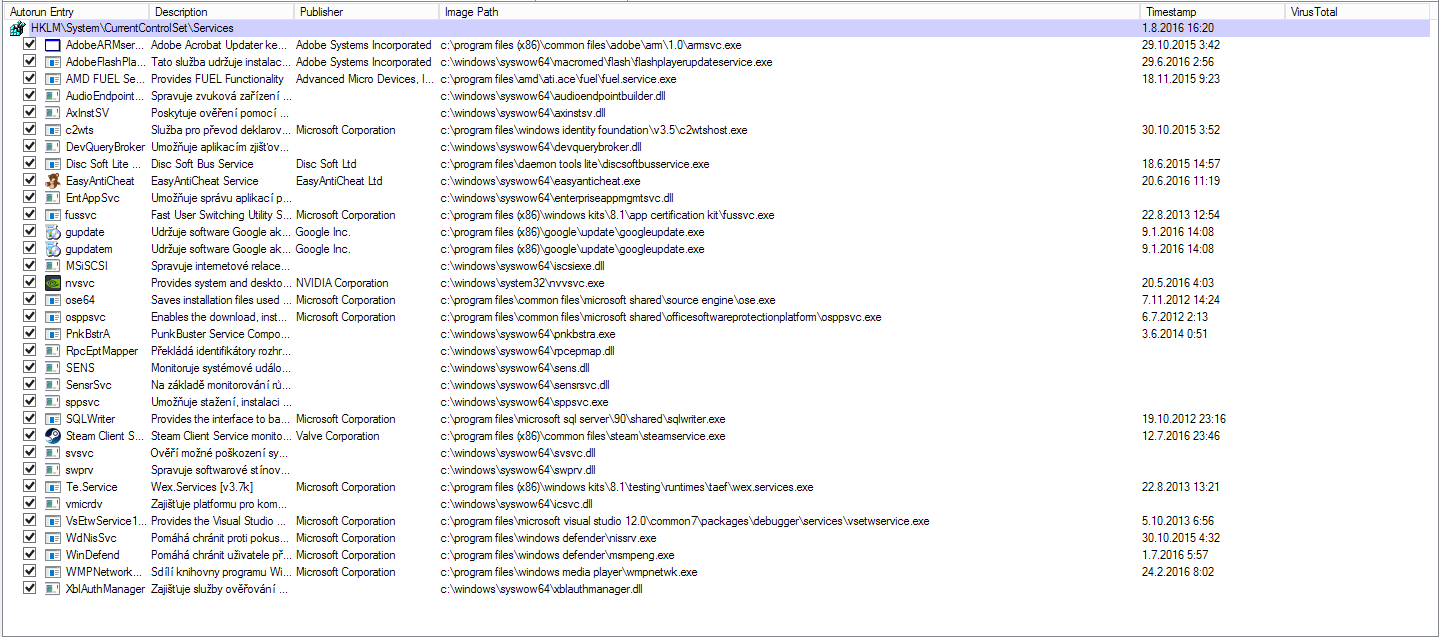Uncheck the WinDefend checkbox
The width and height of the screenshot is (1439, 637).
30,555
